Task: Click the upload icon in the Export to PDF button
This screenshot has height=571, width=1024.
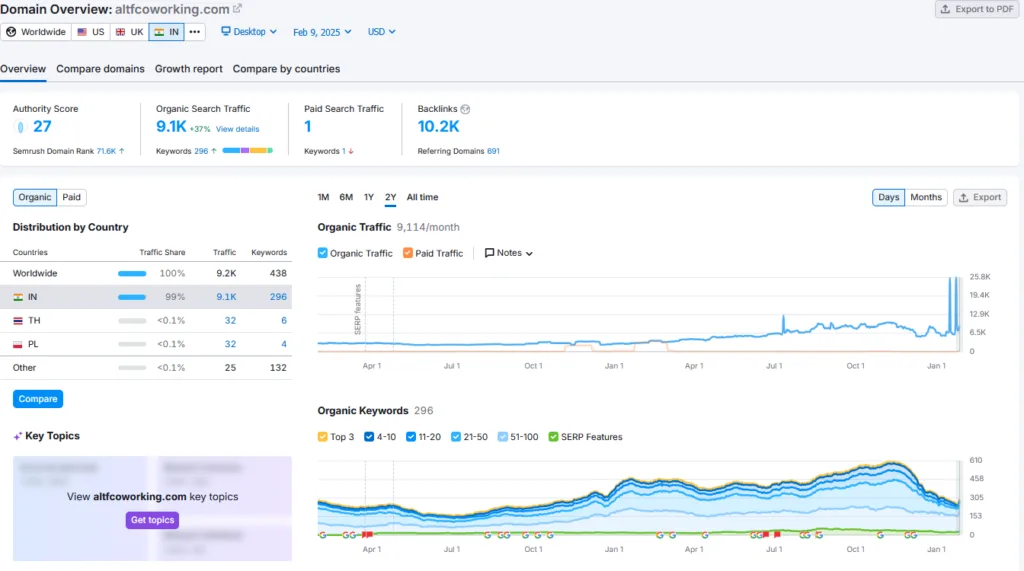Action: coord(945,9)
